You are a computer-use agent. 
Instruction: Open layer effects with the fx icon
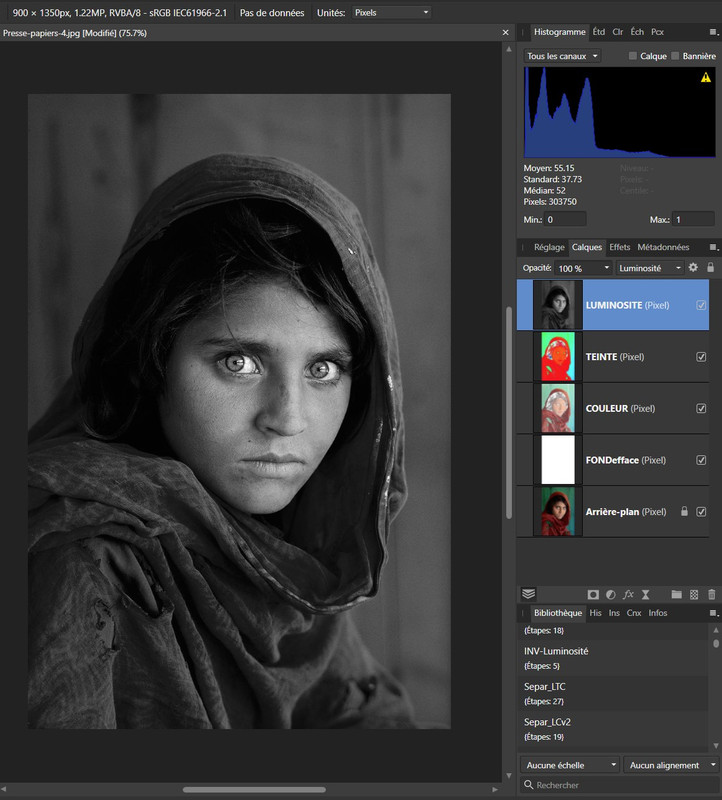(x=628, y=594)
